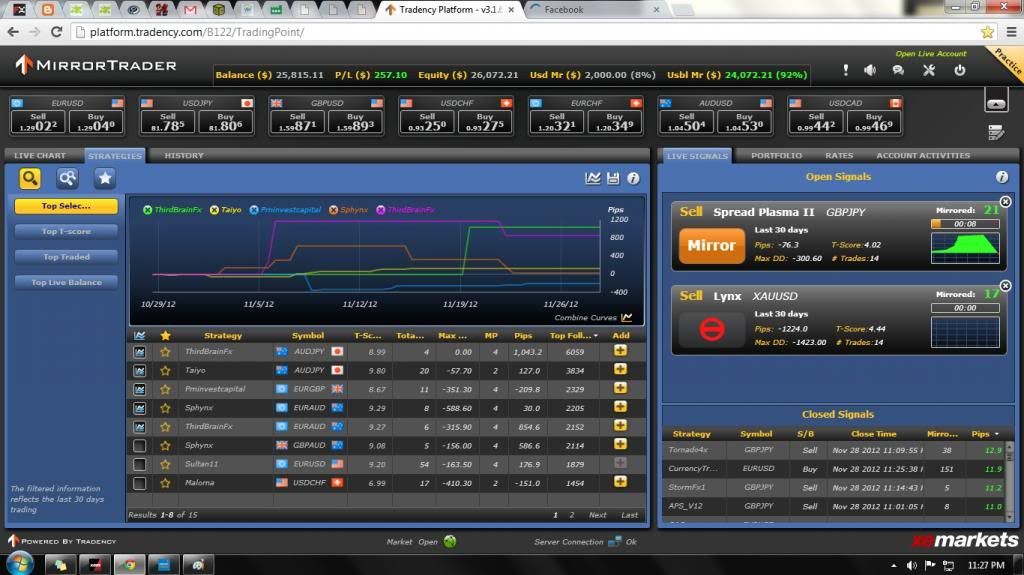Sort closed signals by Pips dropdown arrow
This screenshot has height=575, width=1024.
tap(997, 434)
